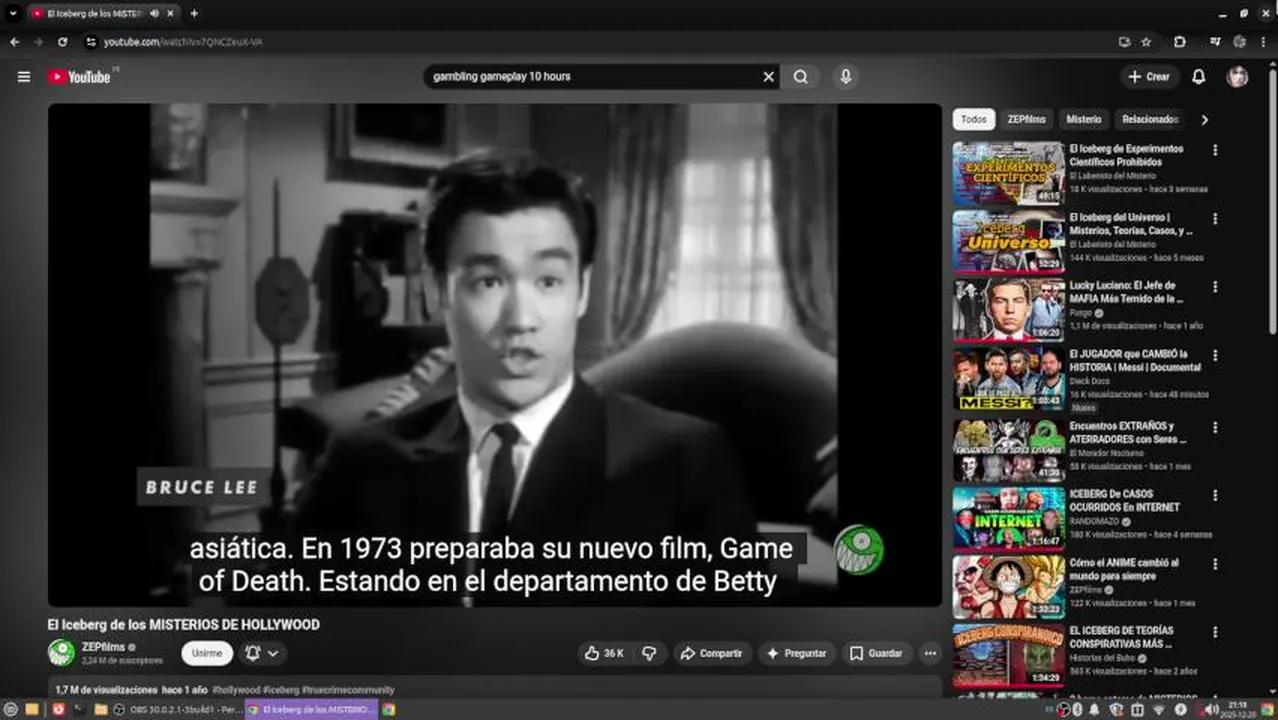The image size is (1278, 720).
Task: Click the browser address bar URL
Action: pos(183,42)
